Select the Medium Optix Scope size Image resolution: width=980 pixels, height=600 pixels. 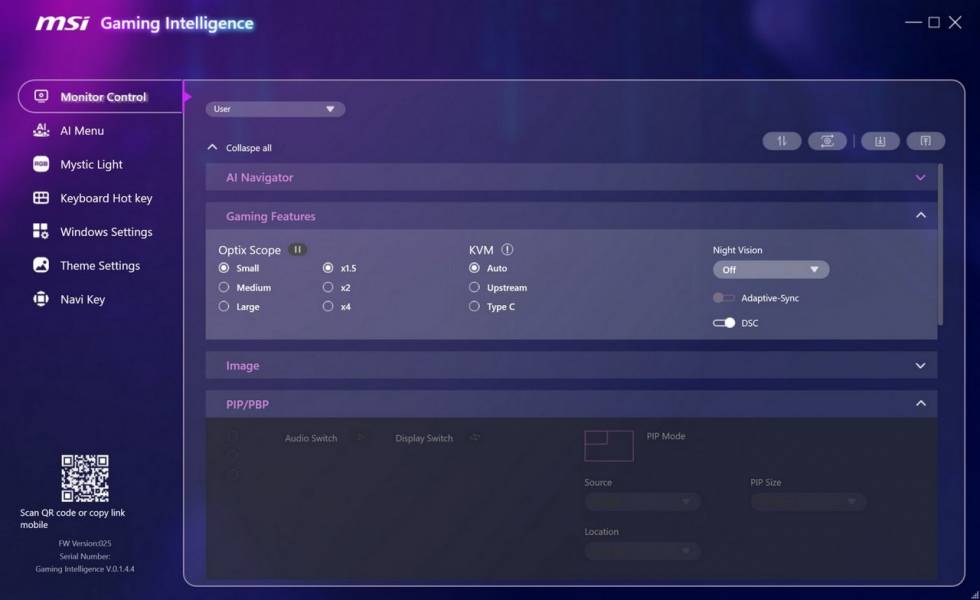(x=224, y=288)
